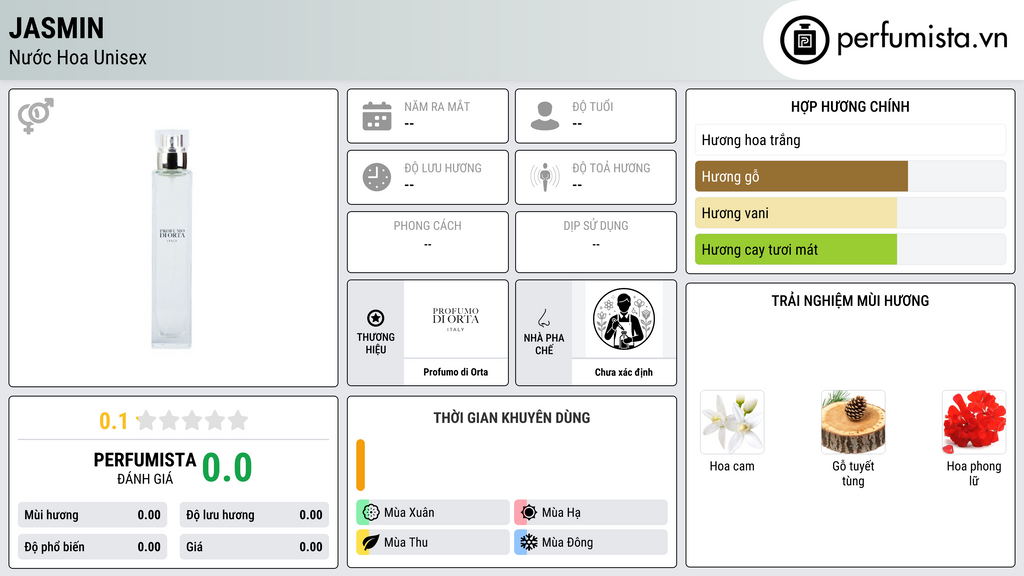Click the orange recommended-time bar

pos(360,465)
